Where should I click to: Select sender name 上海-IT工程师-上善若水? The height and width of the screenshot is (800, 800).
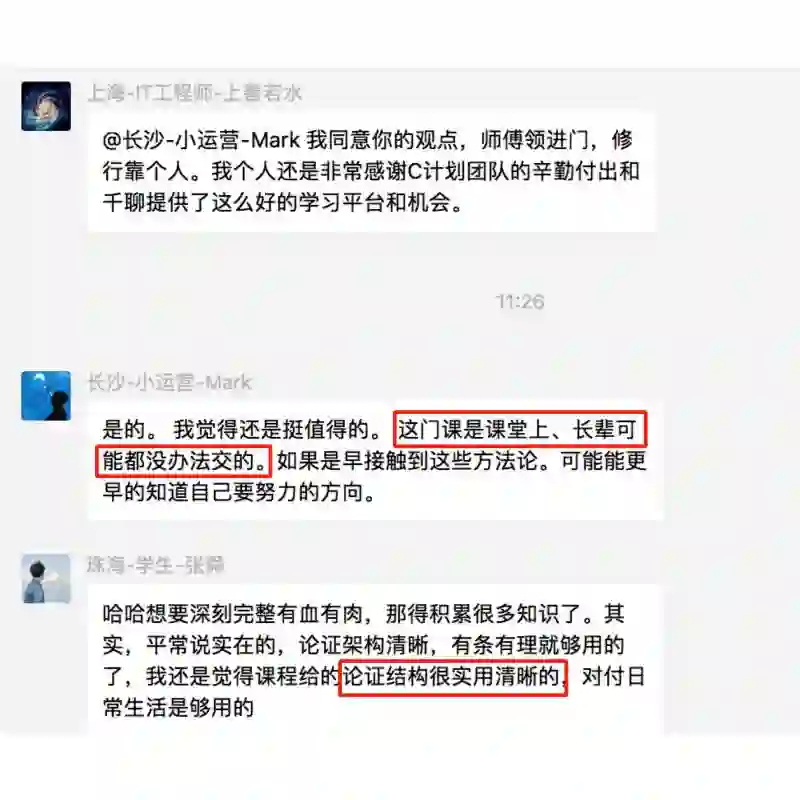[x=194, y=93]
